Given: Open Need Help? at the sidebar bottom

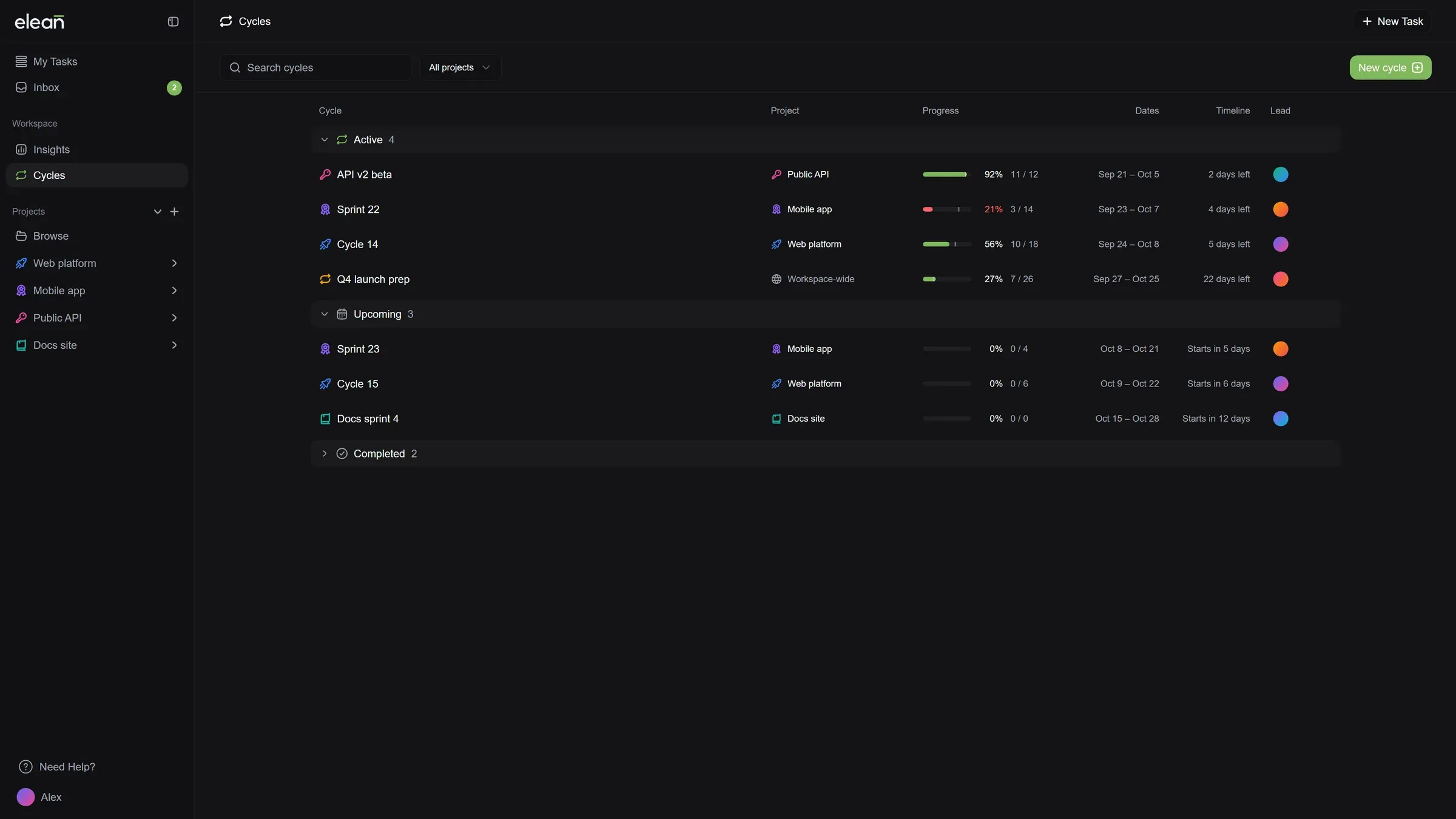Looking at the screenshot, I should 57,767.
